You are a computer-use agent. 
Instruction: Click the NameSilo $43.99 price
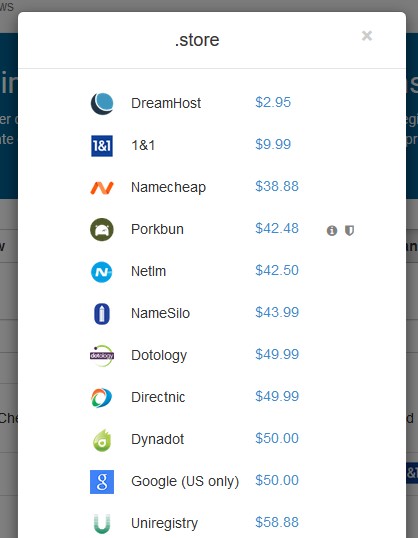tap(277, 312)
